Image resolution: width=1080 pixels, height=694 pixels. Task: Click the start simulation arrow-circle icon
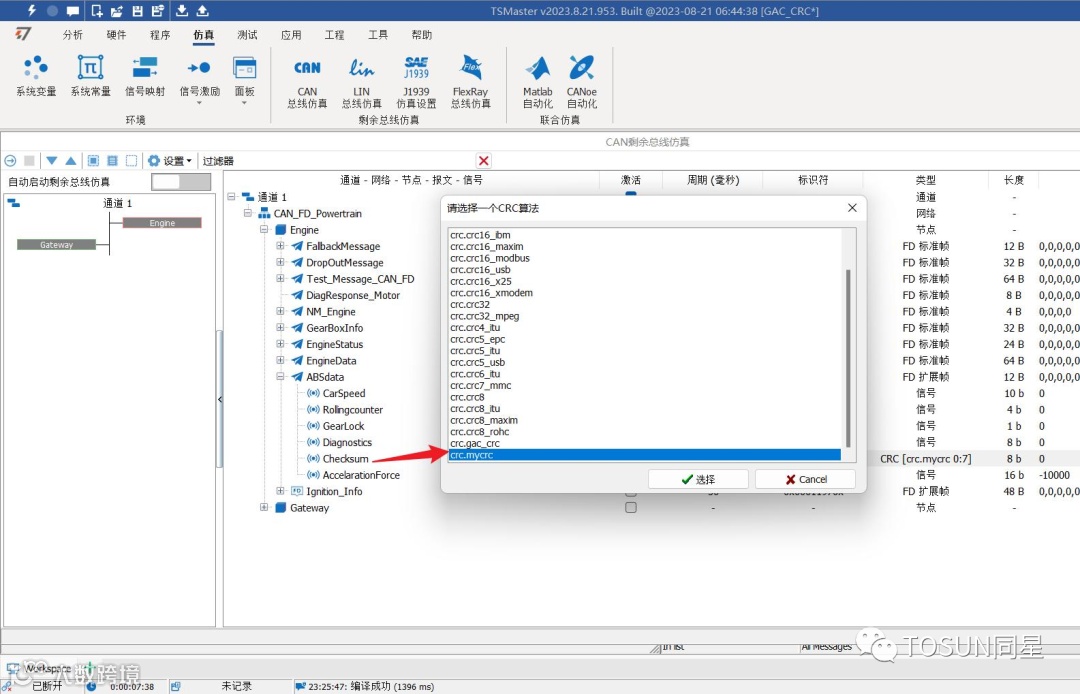click(10, 160)
